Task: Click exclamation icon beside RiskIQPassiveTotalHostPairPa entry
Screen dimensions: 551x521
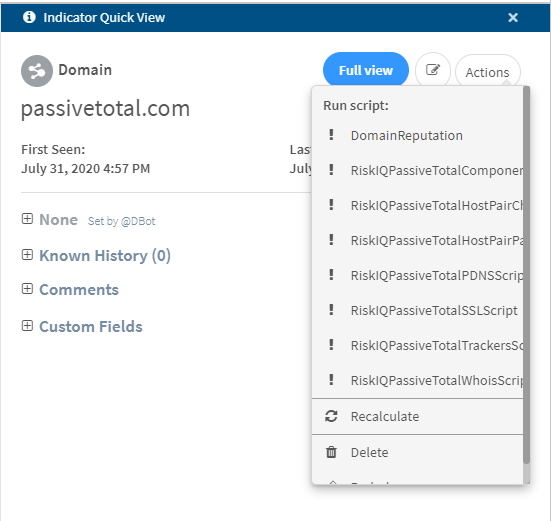Action: 331,240
